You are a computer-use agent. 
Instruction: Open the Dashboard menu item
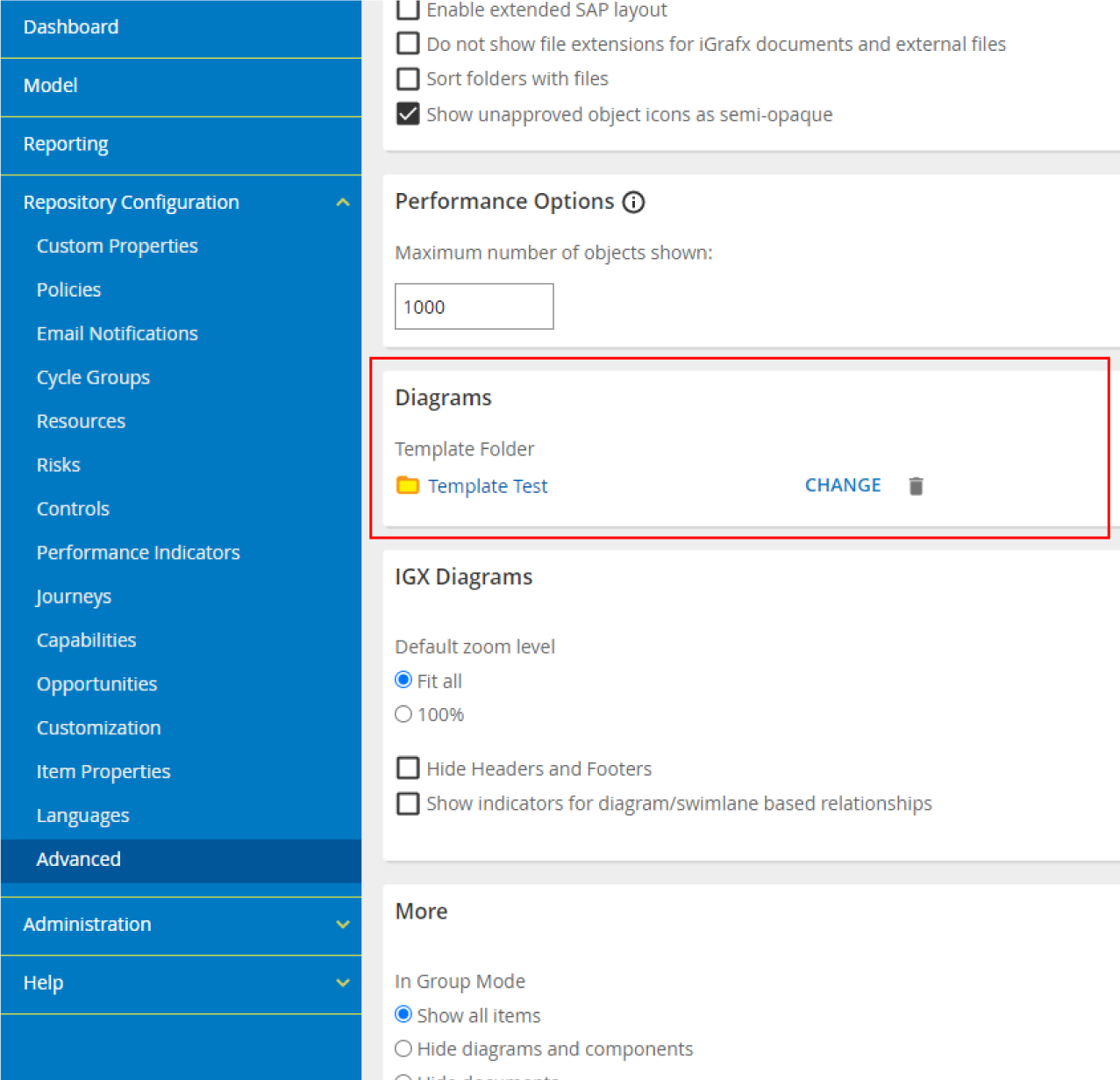pyautogui.click(x=71, y=27)
